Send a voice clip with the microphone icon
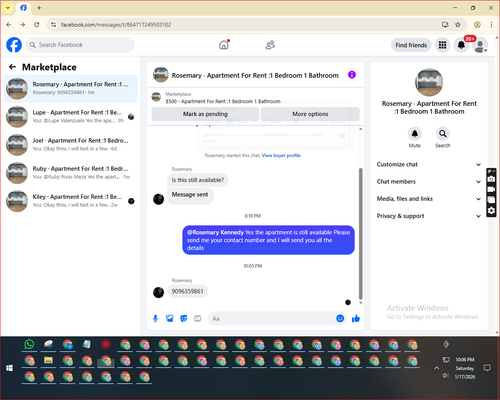 [155, 319]
